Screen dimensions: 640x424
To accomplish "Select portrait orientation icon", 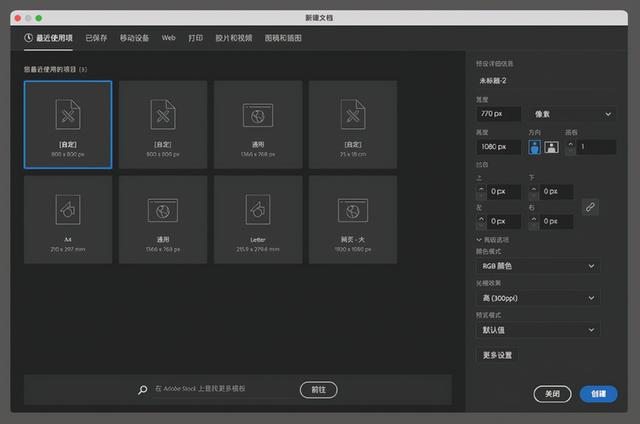I will click(x=534, y=147).
